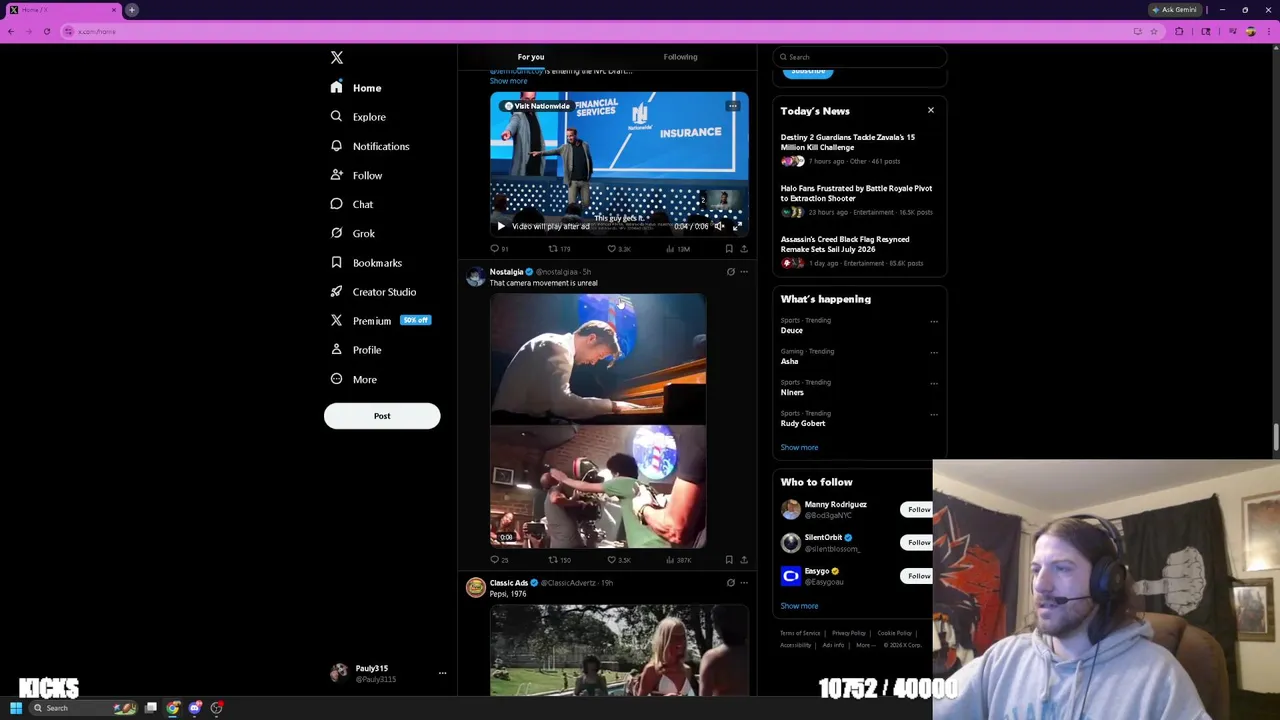The image size is (1280, 720).
Task: Make the Nationwide video fullscreen
Action: pyautogui.click(x=737, y=226)
